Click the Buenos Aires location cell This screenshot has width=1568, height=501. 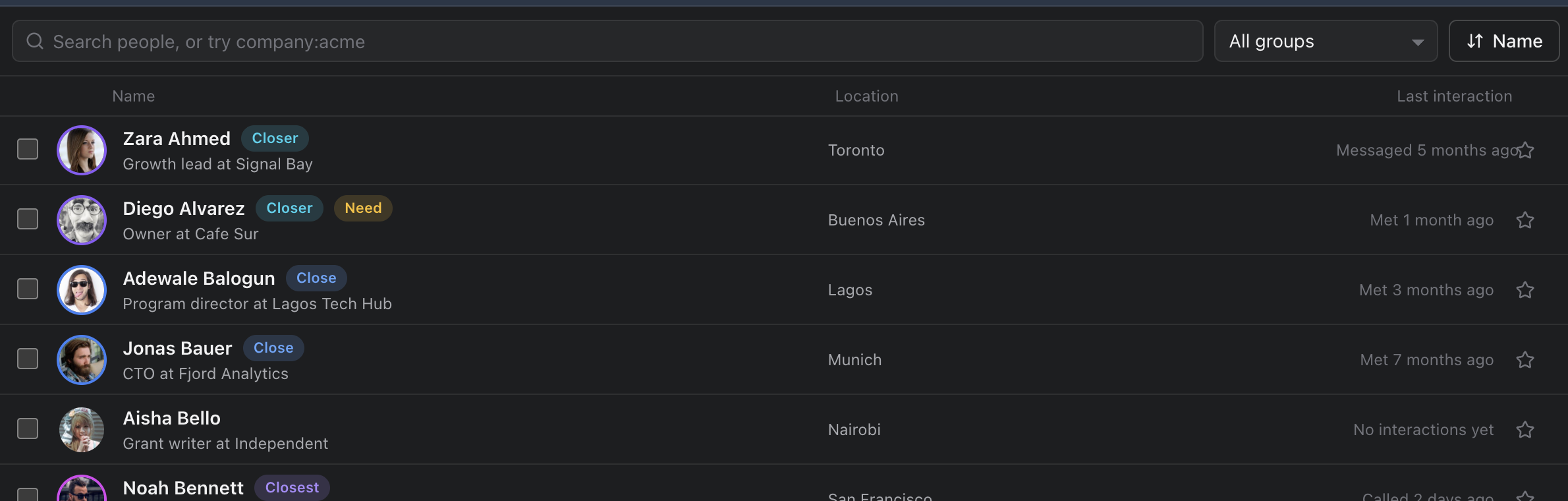876,220
